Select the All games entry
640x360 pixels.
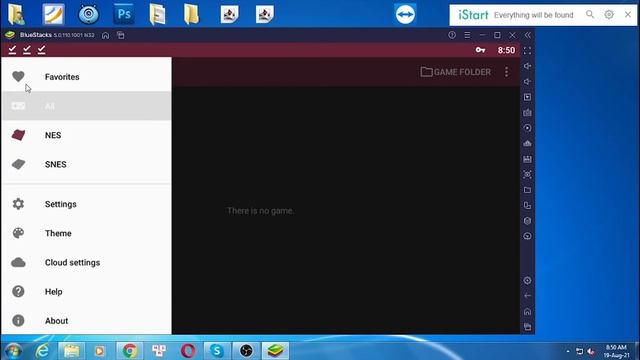coord(86,106)
